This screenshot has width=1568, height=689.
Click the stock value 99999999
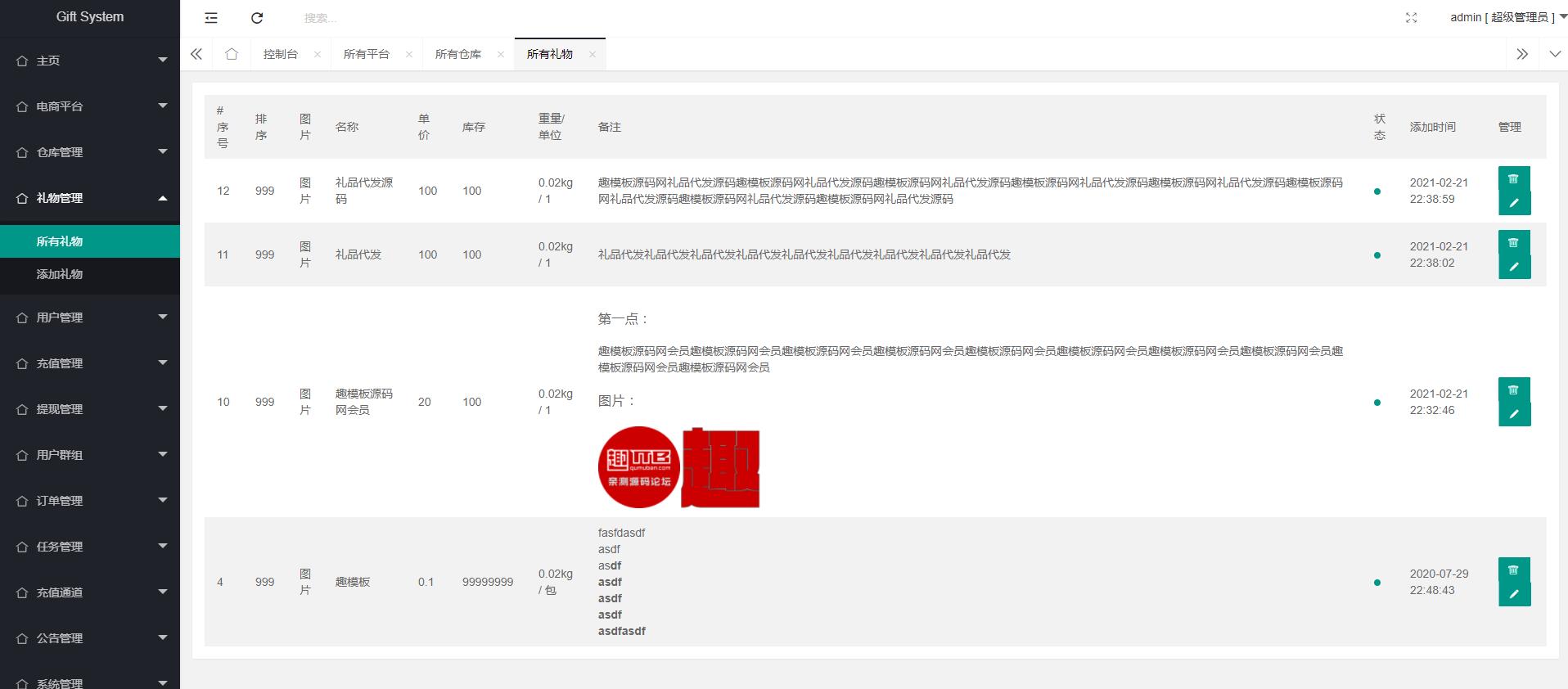click(x=488, y=582)
